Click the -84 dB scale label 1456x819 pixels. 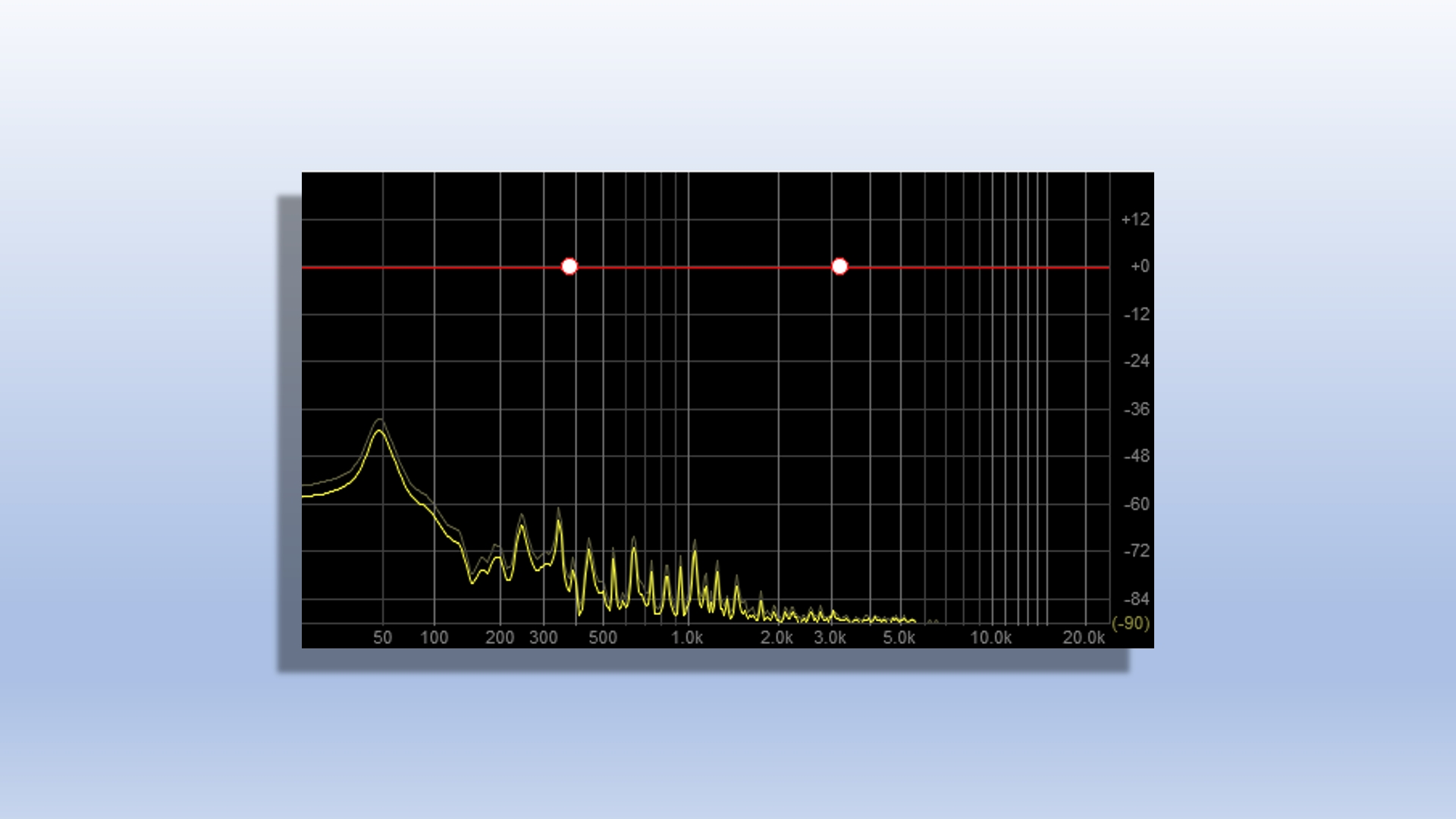(1136, 598)
